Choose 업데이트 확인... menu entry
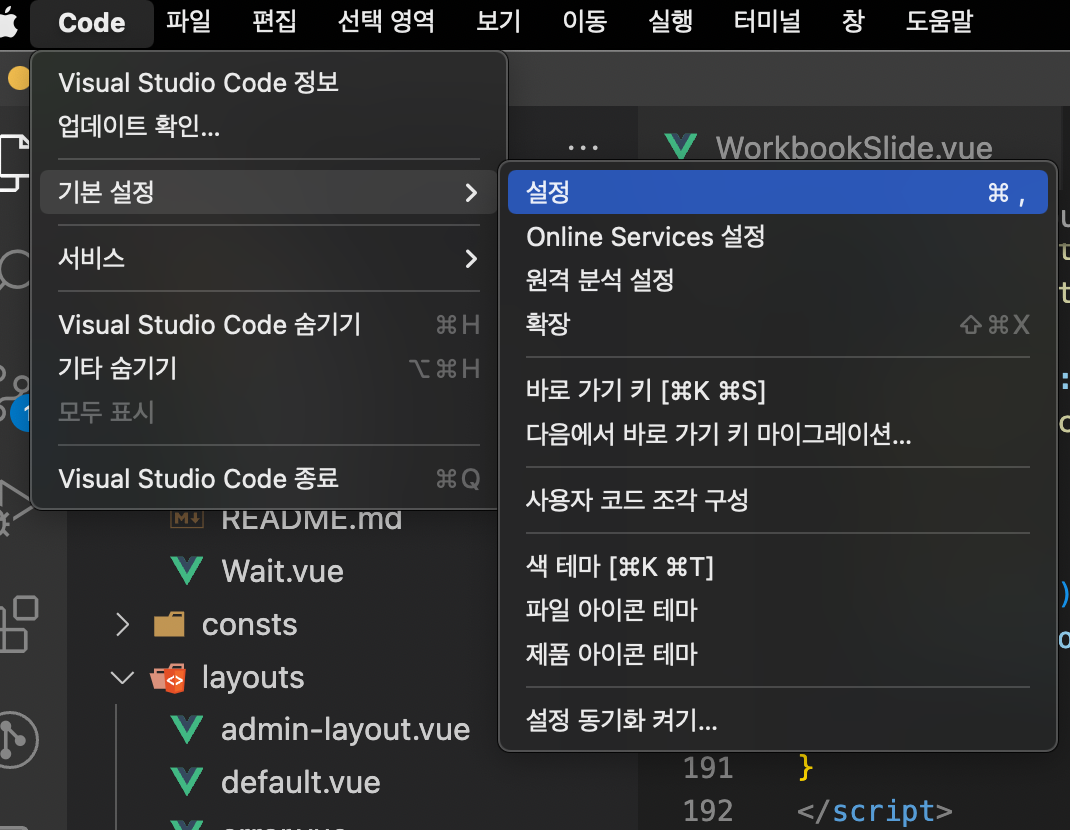 coord(268,126)
